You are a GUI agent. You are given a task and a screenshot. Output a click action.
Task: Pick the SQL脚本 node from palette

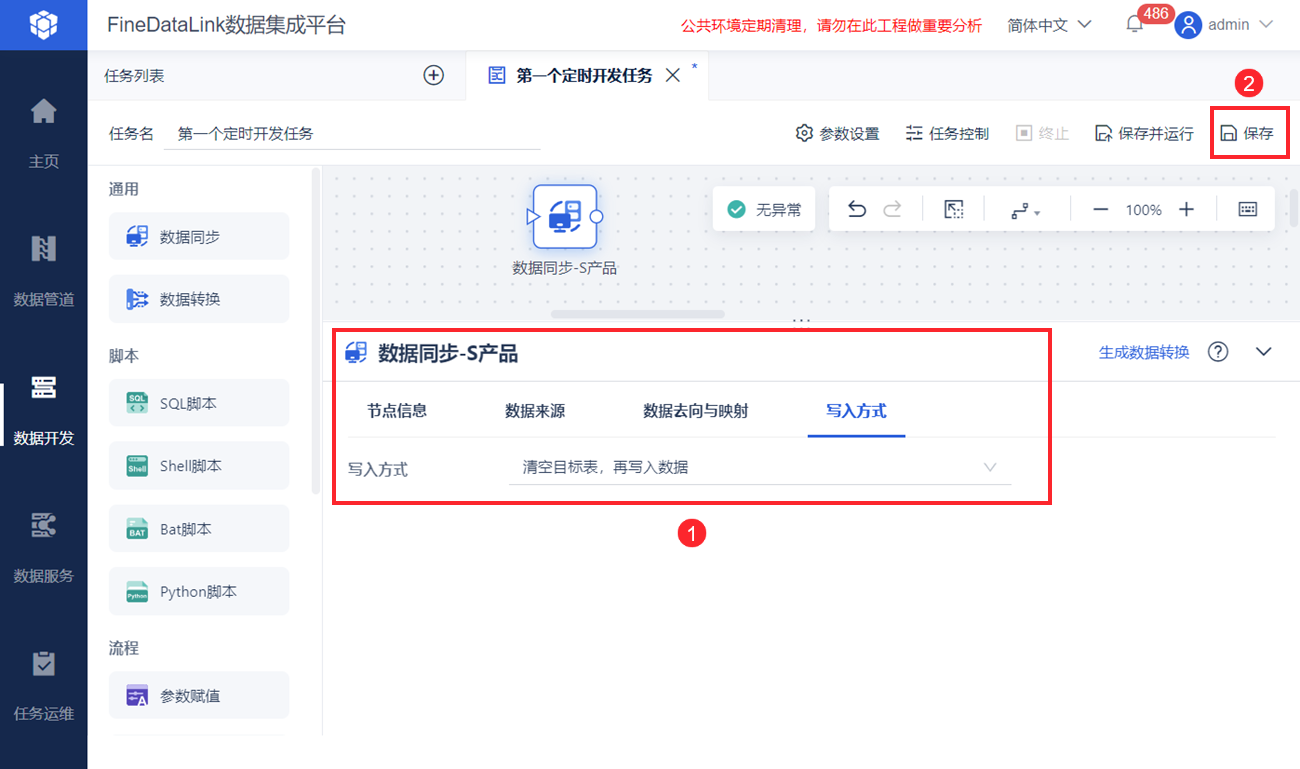(199, 404)
